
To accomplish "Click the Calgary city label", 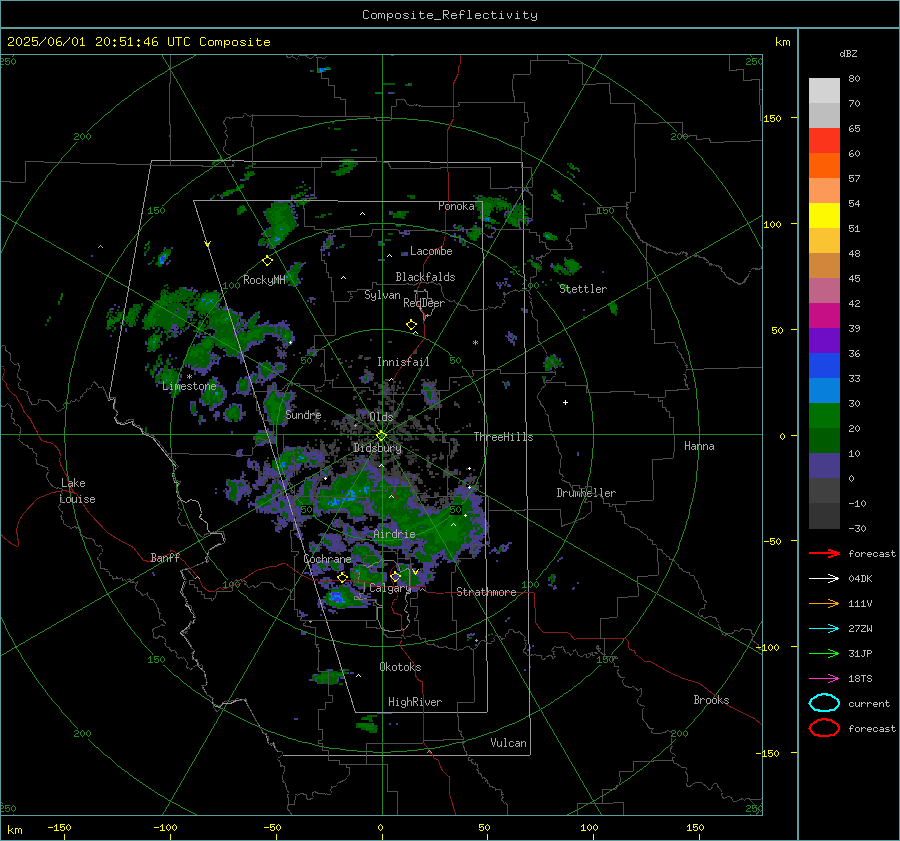I will point(390,588).
